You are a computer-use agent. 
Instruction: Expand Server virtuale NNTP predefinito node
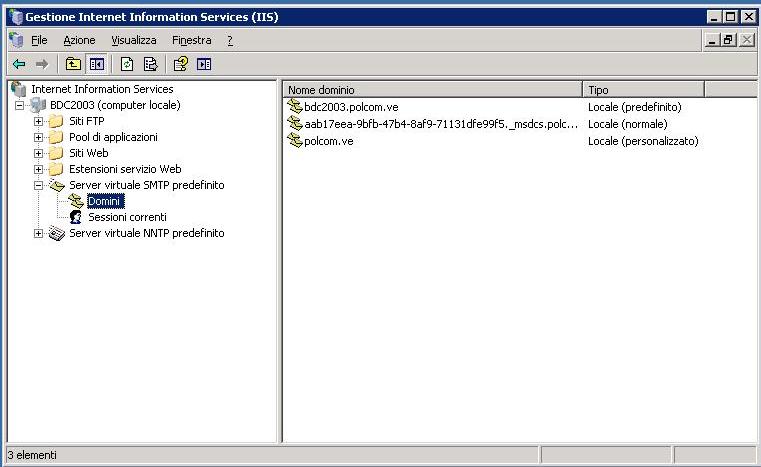38,233
